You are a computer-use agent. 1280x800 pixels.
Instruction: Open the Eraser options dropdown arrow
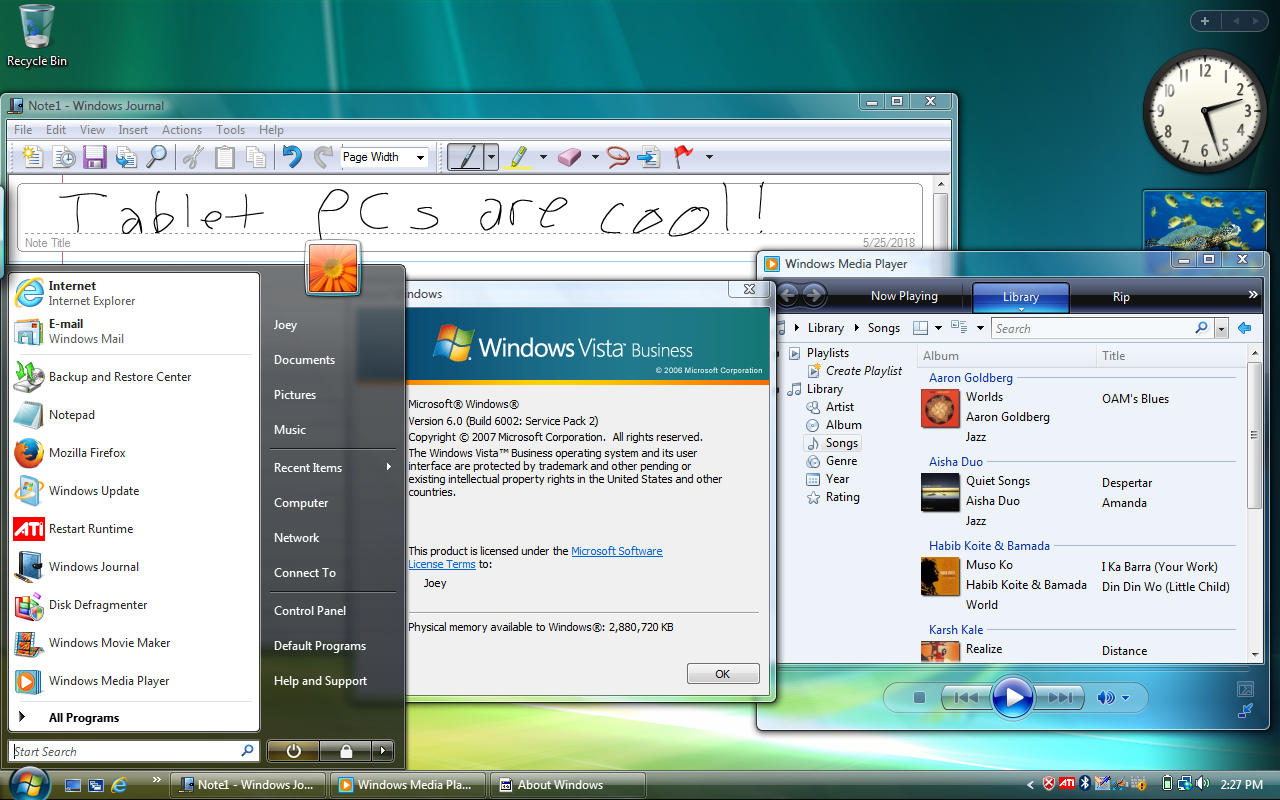point(594,157)
